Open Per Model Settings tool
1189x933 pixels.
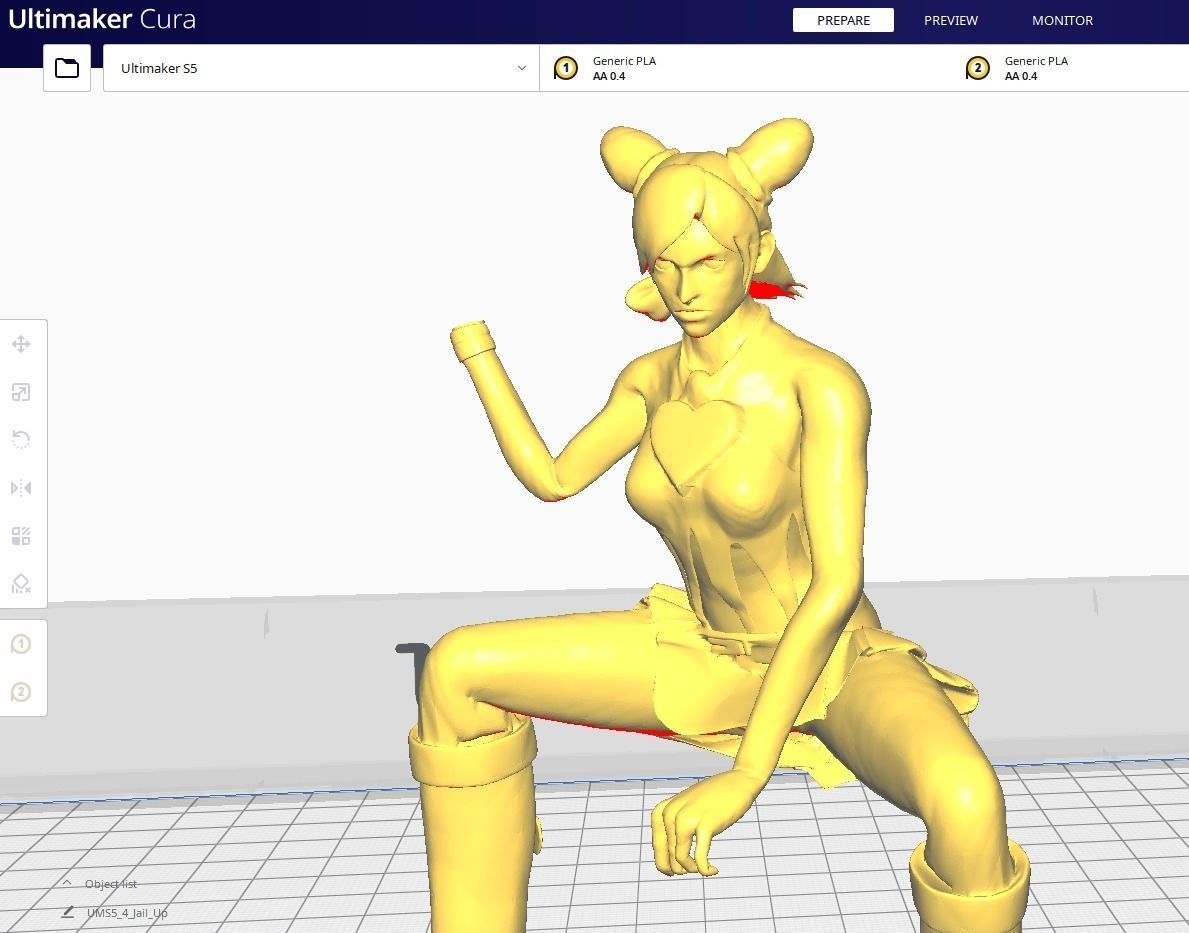click(x=21, y=536)
